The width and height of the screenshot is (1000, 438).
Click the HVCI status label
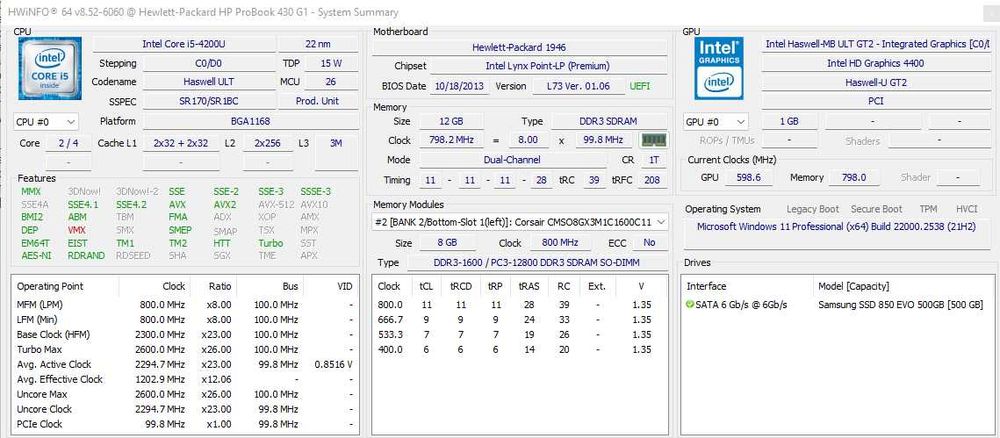tap(967, 209)
